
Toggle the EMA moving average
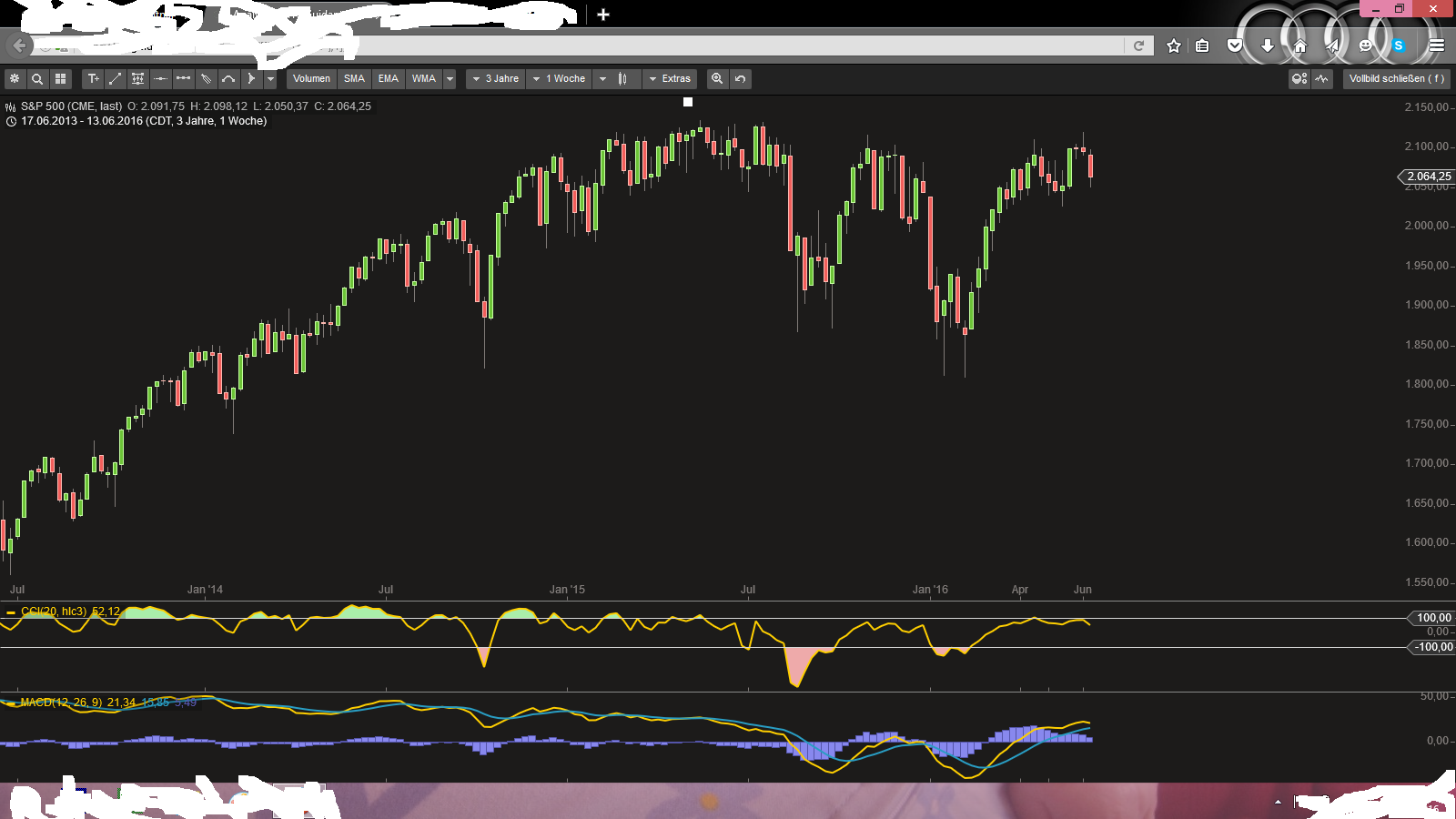coord(389,79)
